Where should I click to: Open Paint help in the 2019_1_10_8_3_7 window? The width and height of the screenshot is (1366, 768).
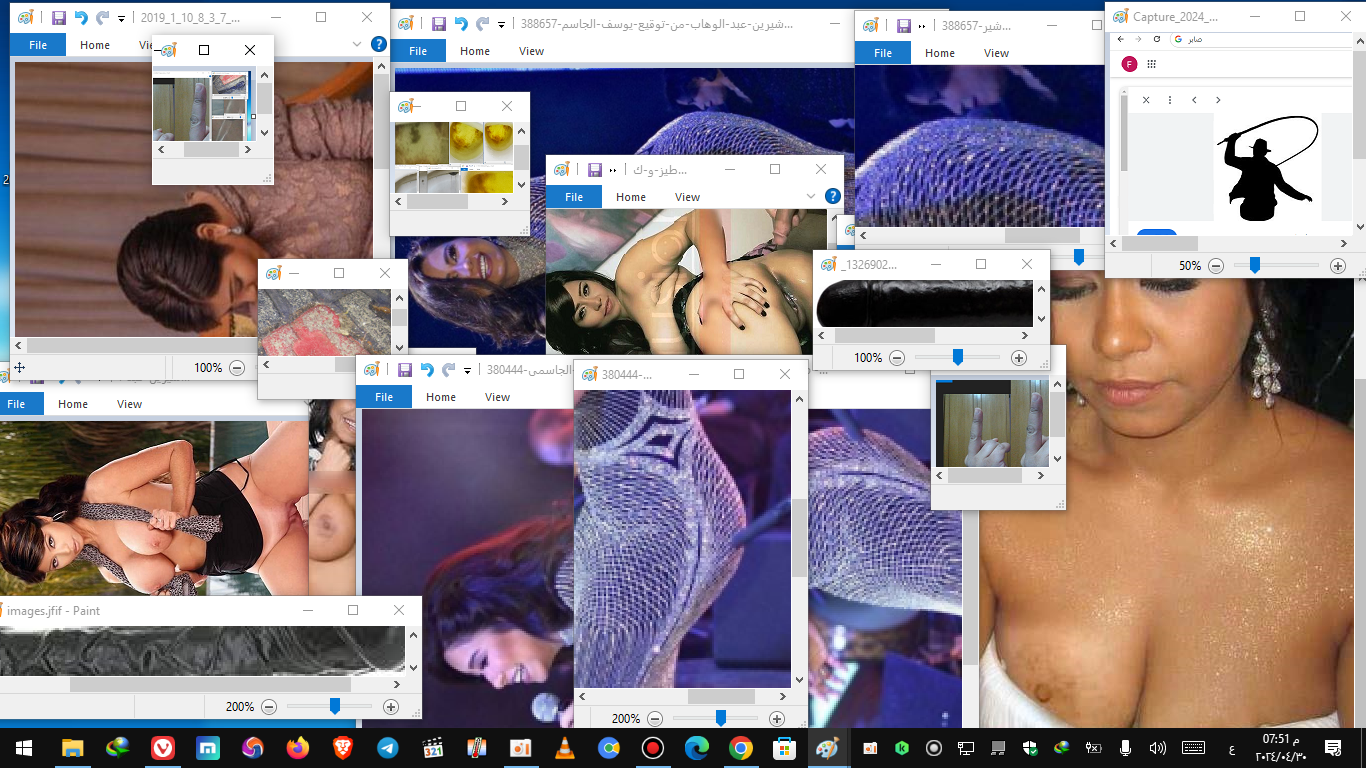(x=378, y=44)
